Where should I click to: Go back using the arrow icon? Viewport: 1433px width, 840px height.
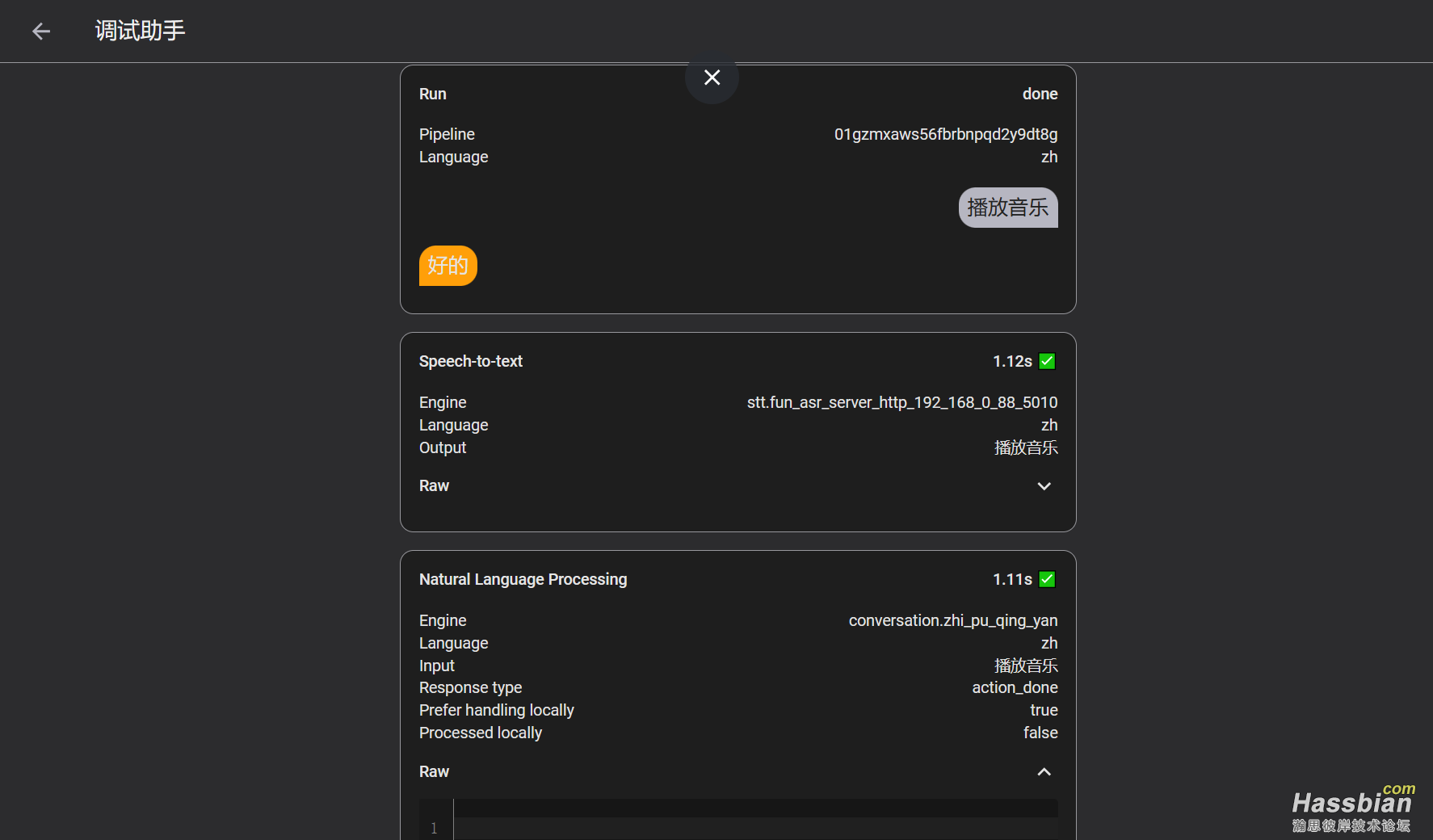pos(41,31)
